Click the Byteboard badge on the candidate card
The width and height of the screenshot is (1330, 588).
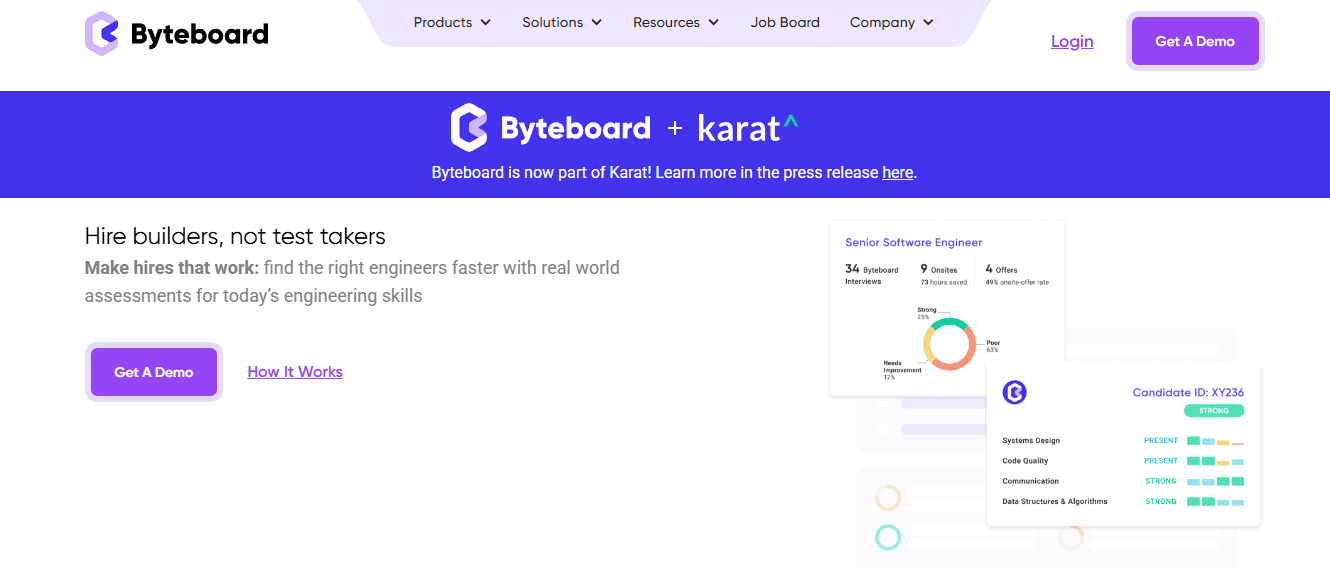[1014, 393]
